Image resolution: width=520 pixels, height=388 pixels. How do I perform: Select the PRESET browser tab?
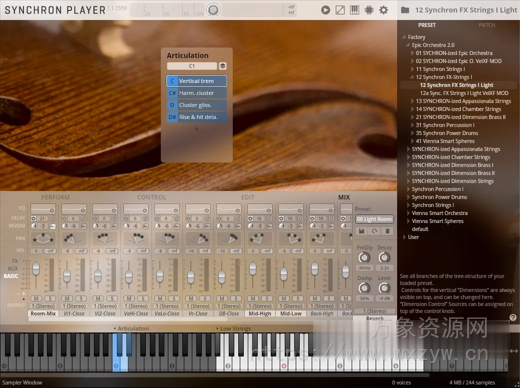click(x=427, y=25)
